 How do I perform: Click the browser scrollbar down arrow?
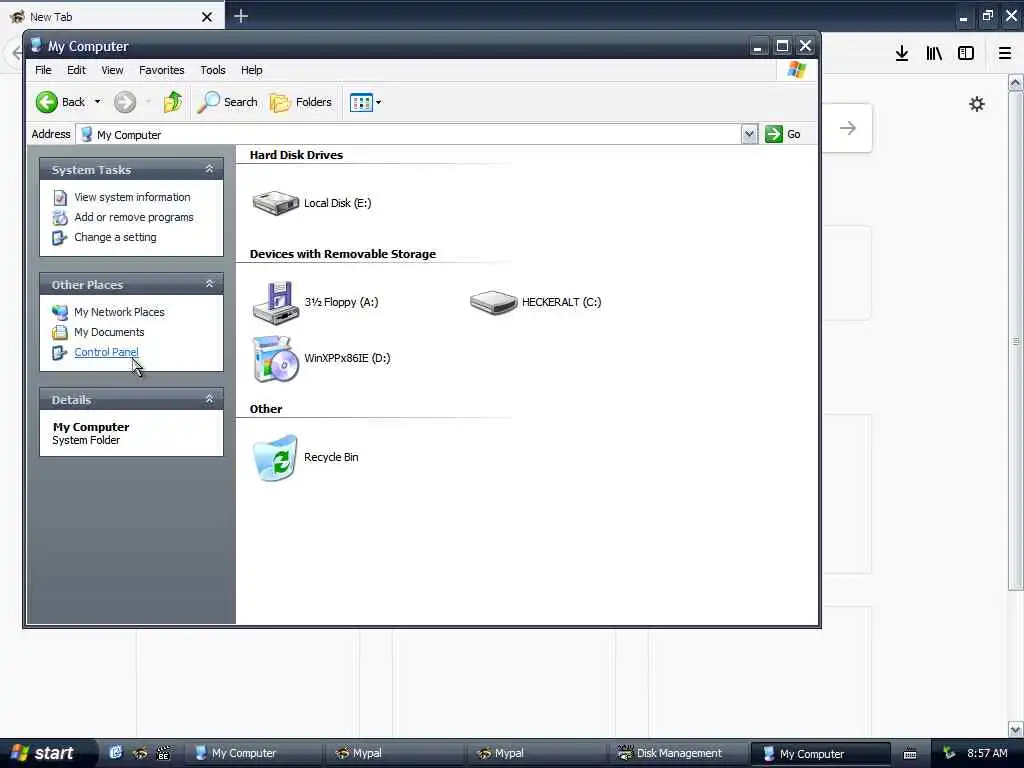tap(1016, 729)
